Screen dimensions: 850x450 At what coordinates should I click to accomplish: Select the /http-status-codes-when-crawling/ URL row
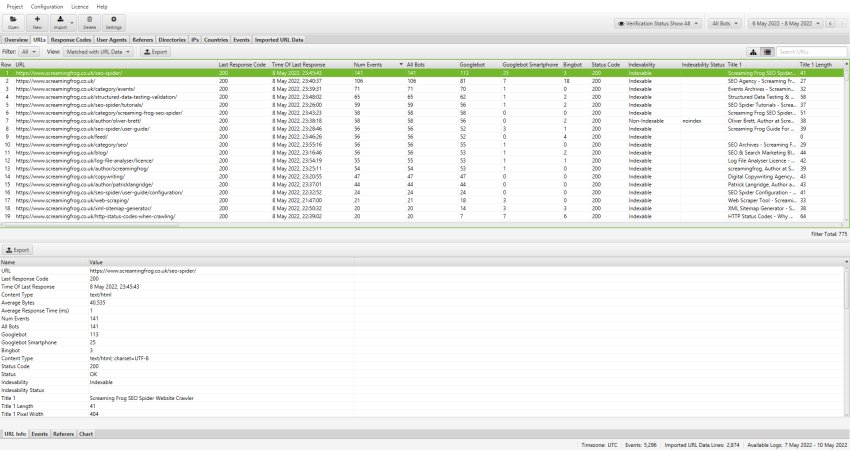(x=422, y=216)
